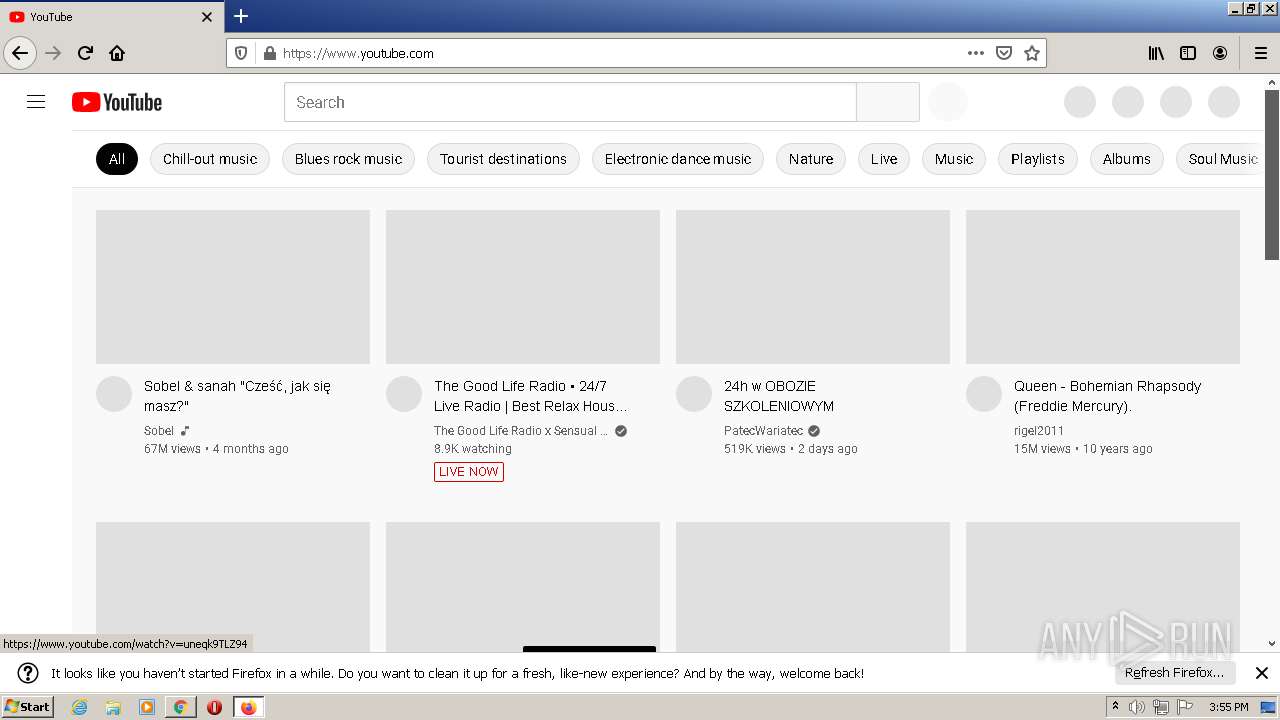Open Firefox account icon
Viewport: 1280px width, 720px height.
coord(1220,53)
